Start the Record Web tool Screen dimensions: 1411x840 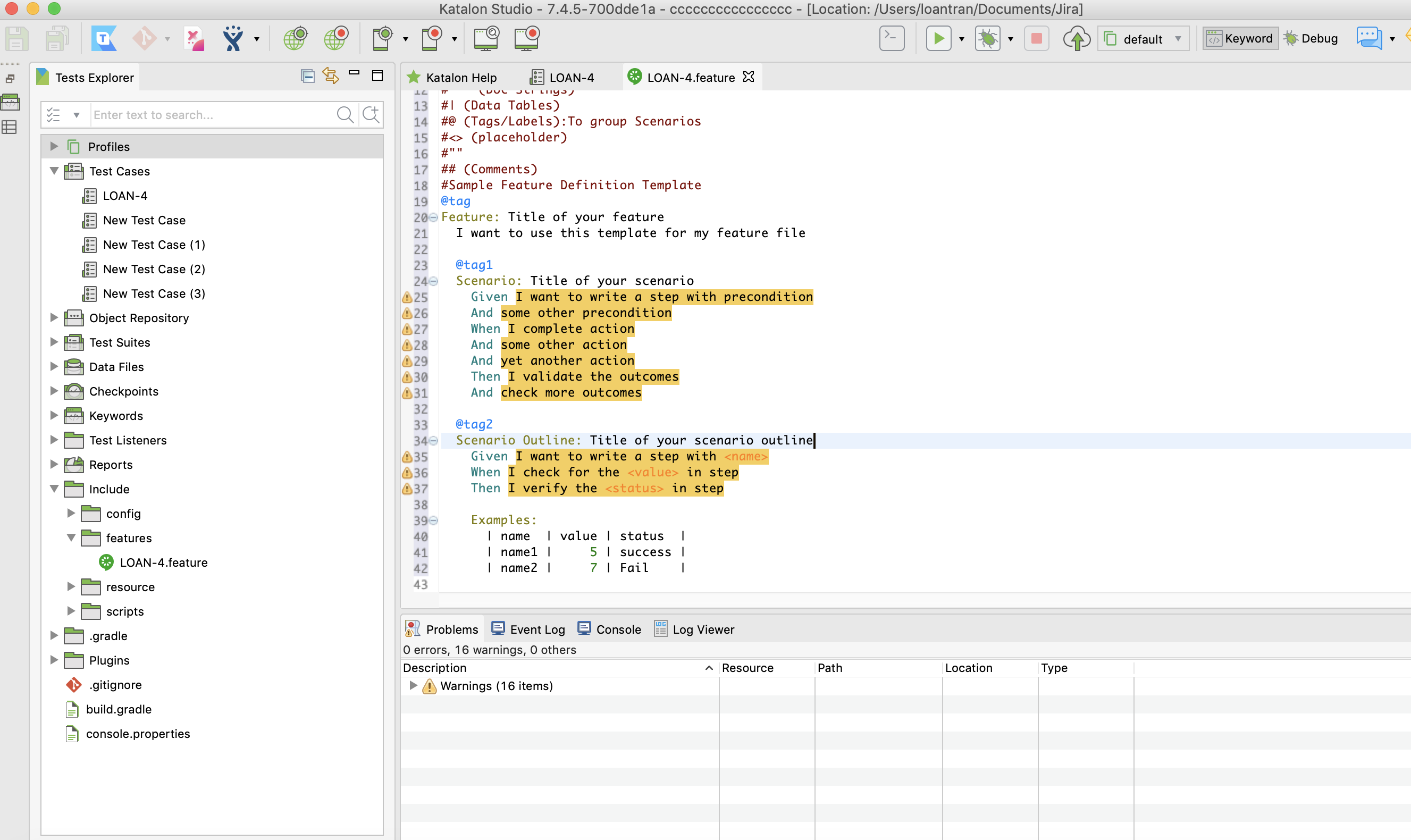(x=336, y=38)
